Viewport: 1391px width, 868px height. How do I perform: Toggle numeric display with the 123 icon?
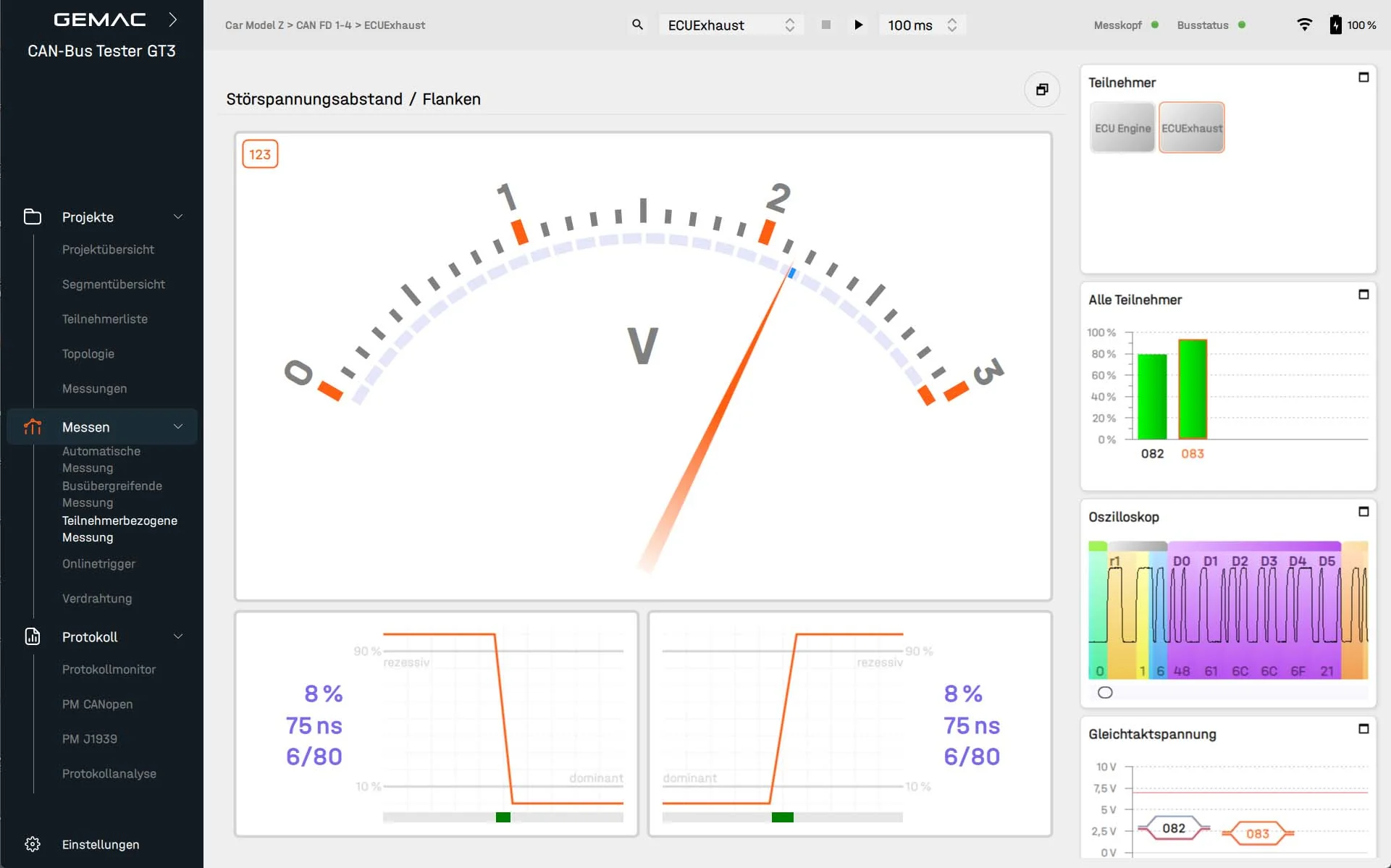pos(260,154)
